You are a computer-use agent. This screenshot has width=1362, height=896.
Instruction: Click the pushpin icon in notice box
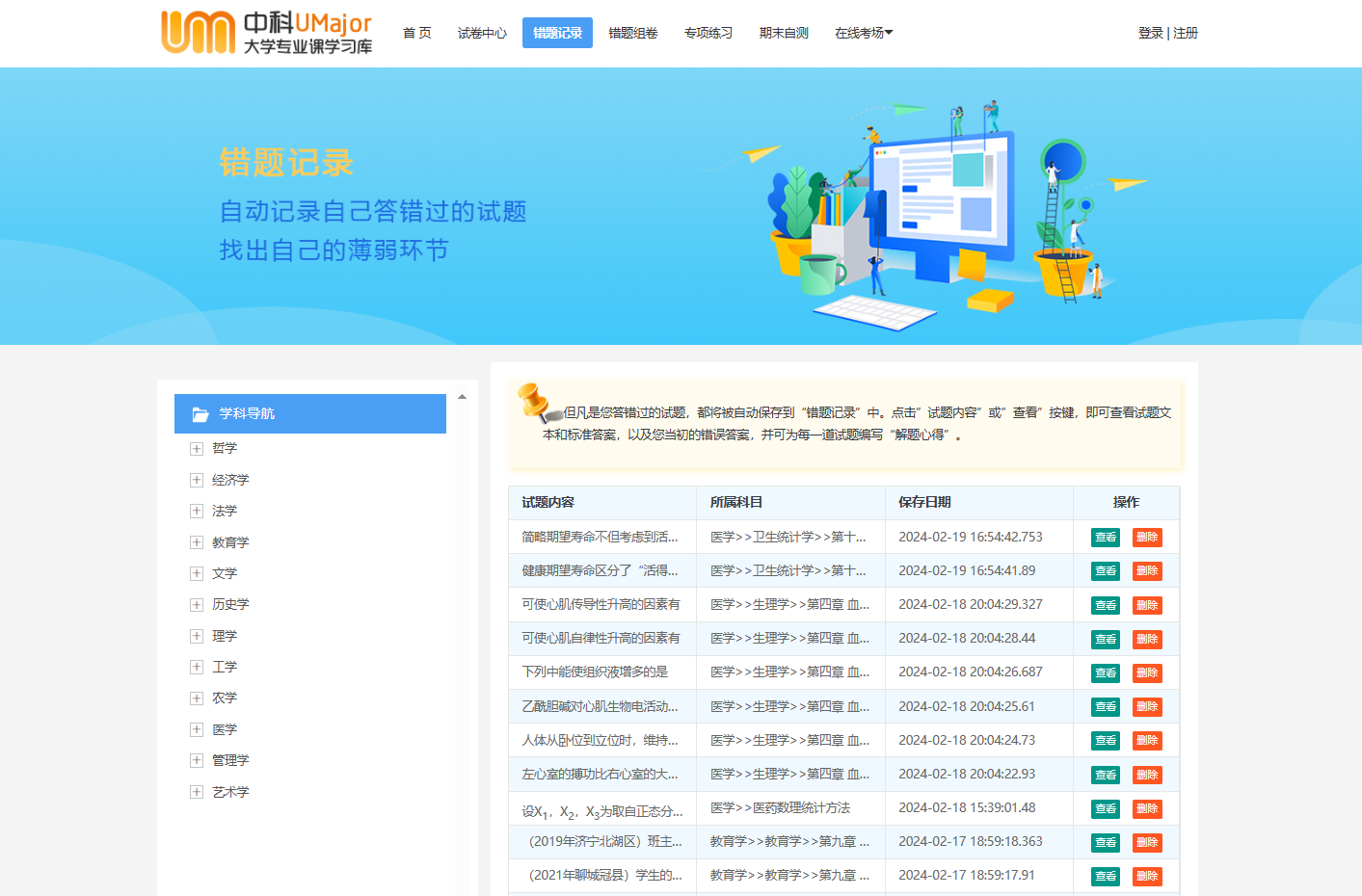536,403
